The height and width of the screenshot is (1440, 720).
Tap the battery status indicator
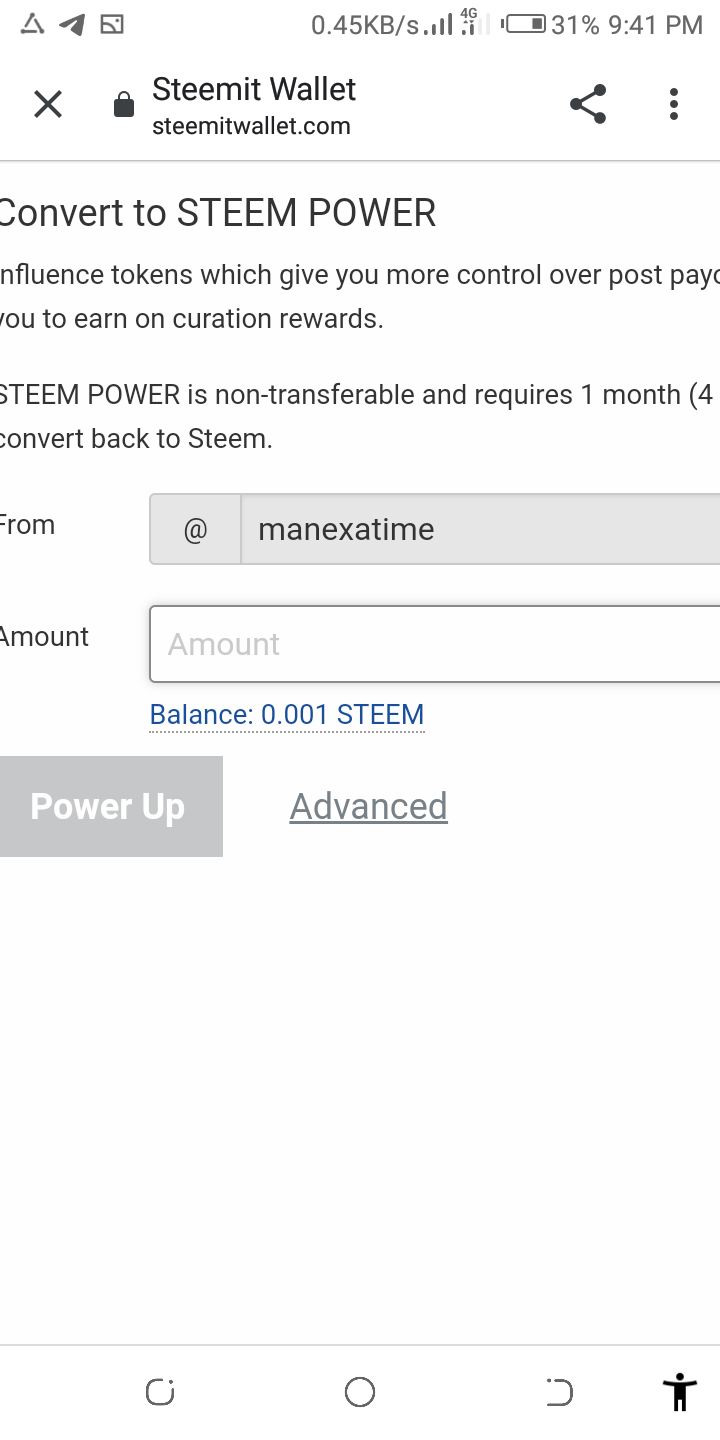(x=524, y=25)
